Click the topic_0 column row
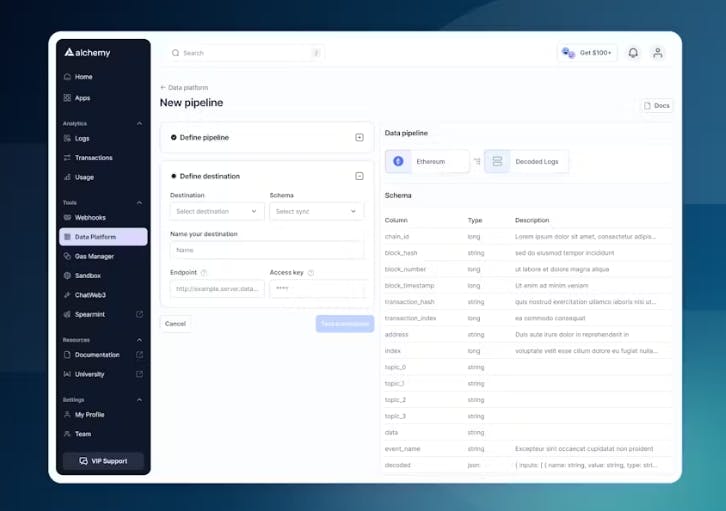This screenshot has height=511, width=726. [528, 367]
